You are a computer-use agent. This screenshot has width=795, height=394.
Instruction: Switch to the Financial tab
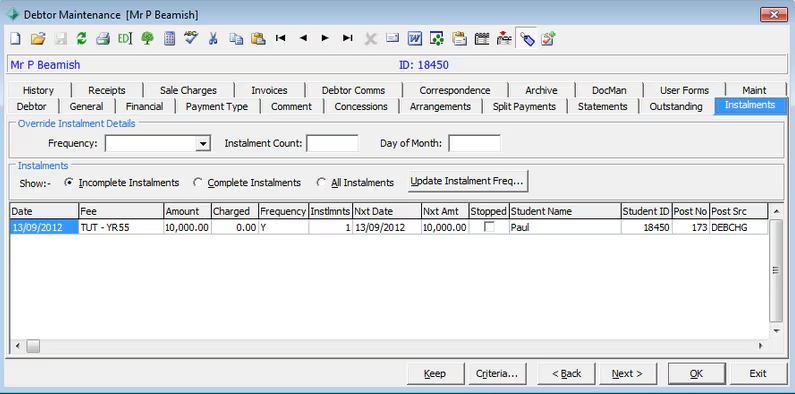(x=144, y=106)
